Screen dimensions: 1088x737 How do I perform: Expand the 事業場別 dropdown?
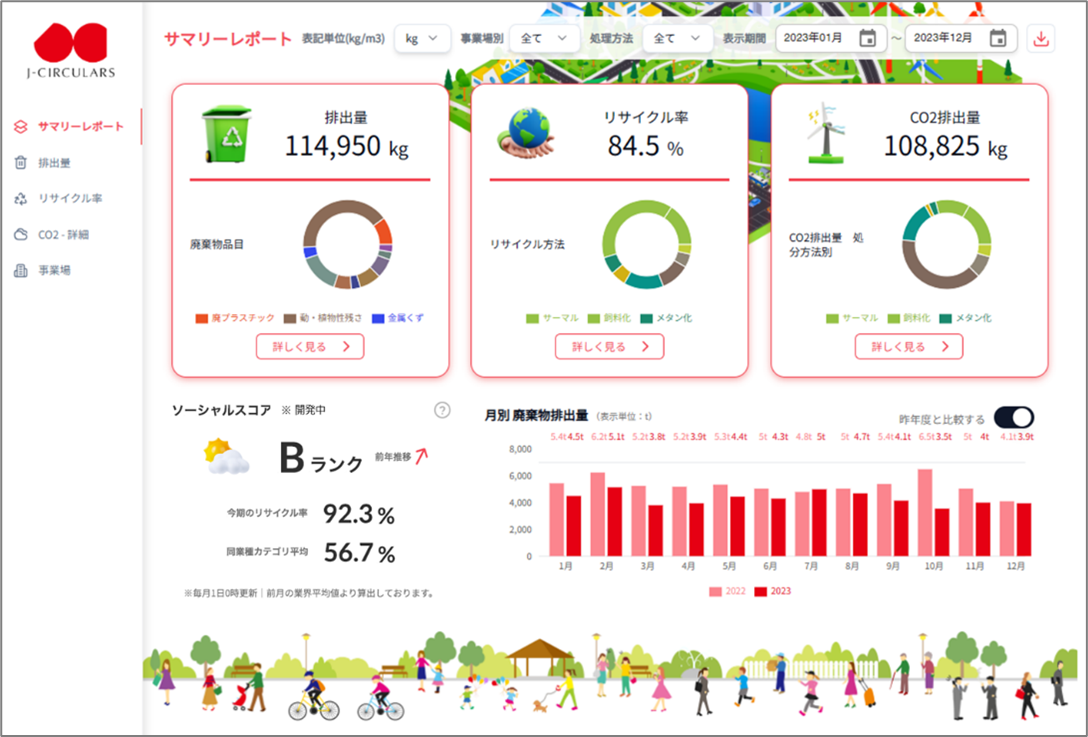click(545, 39)
